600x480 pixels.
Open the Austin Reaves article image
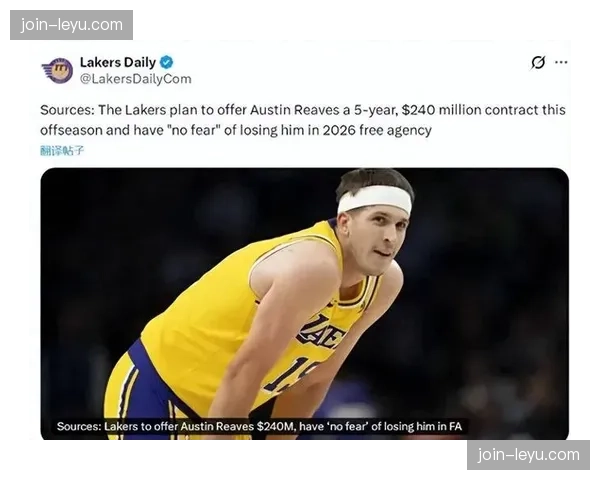click(305, 304)
